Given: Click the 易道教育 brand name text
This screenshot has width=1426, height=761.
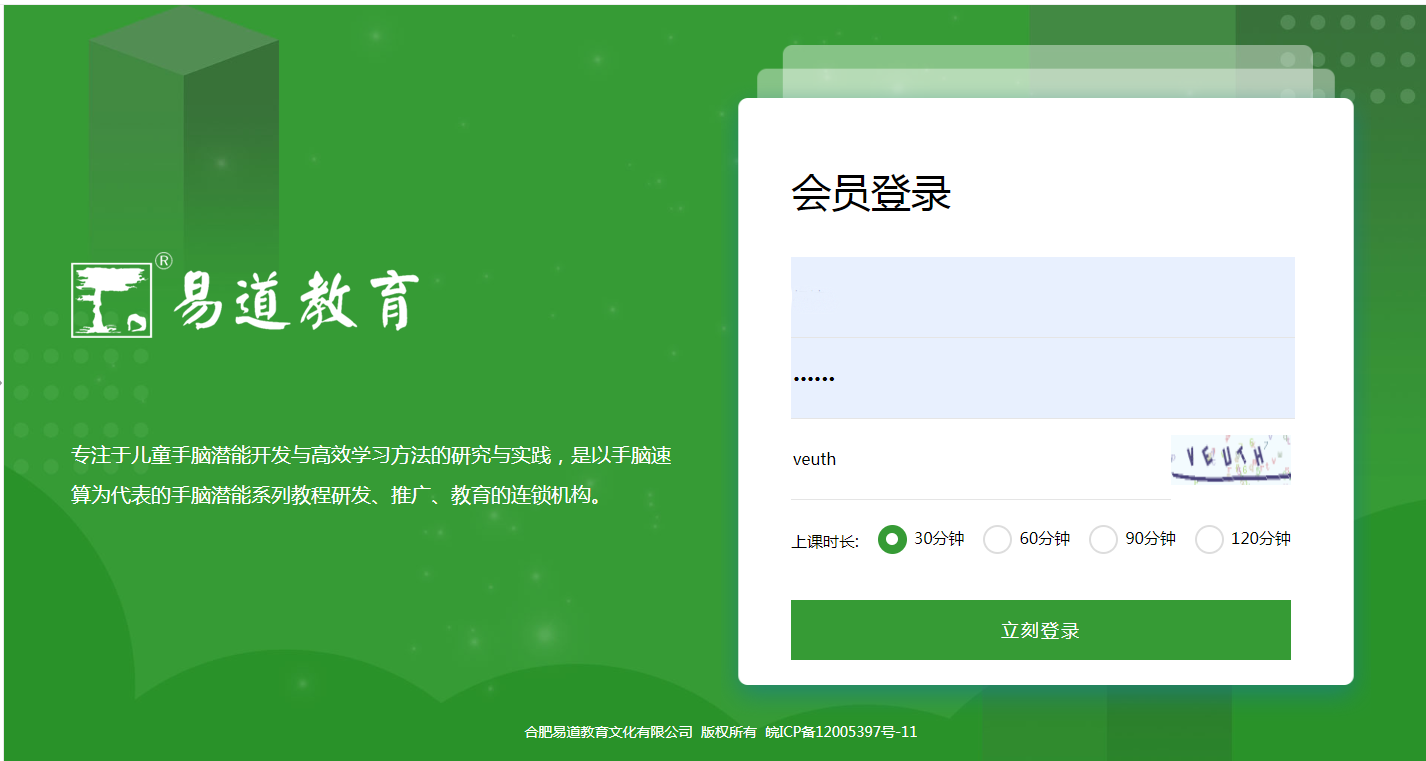Looking at the screenshot, I should (x=296, y=301).
